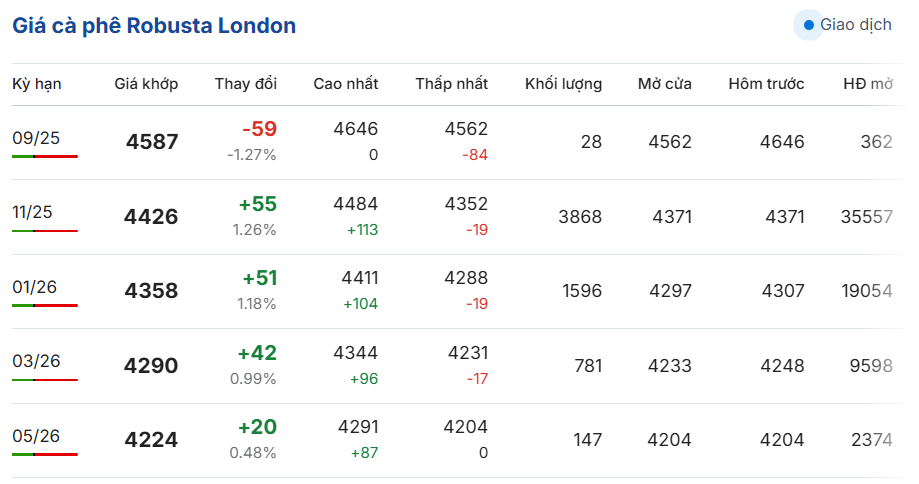Choose the 03/26 contract term

(36, 361)
